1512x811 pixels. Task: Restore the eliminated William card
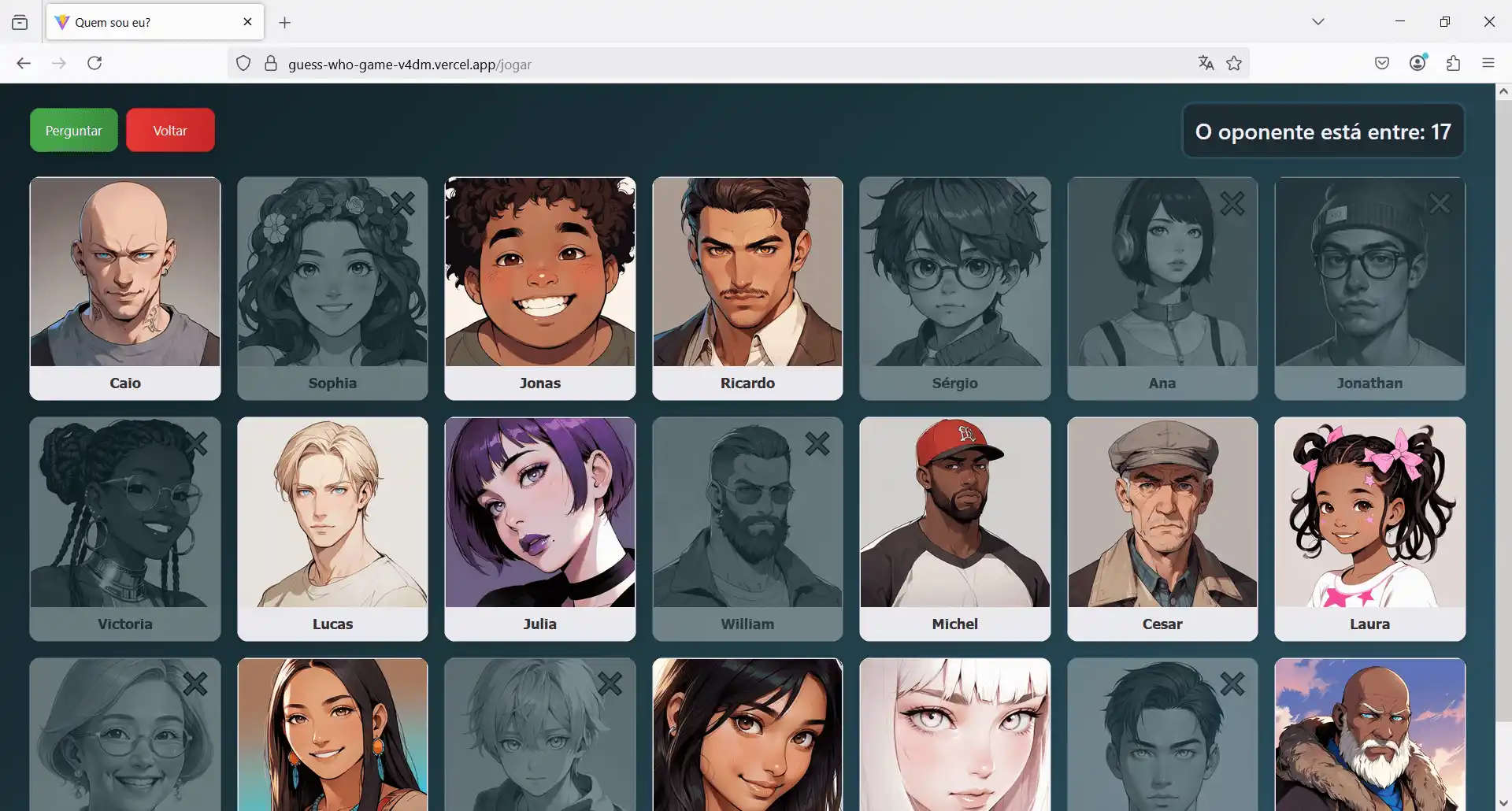pos(747,529)
